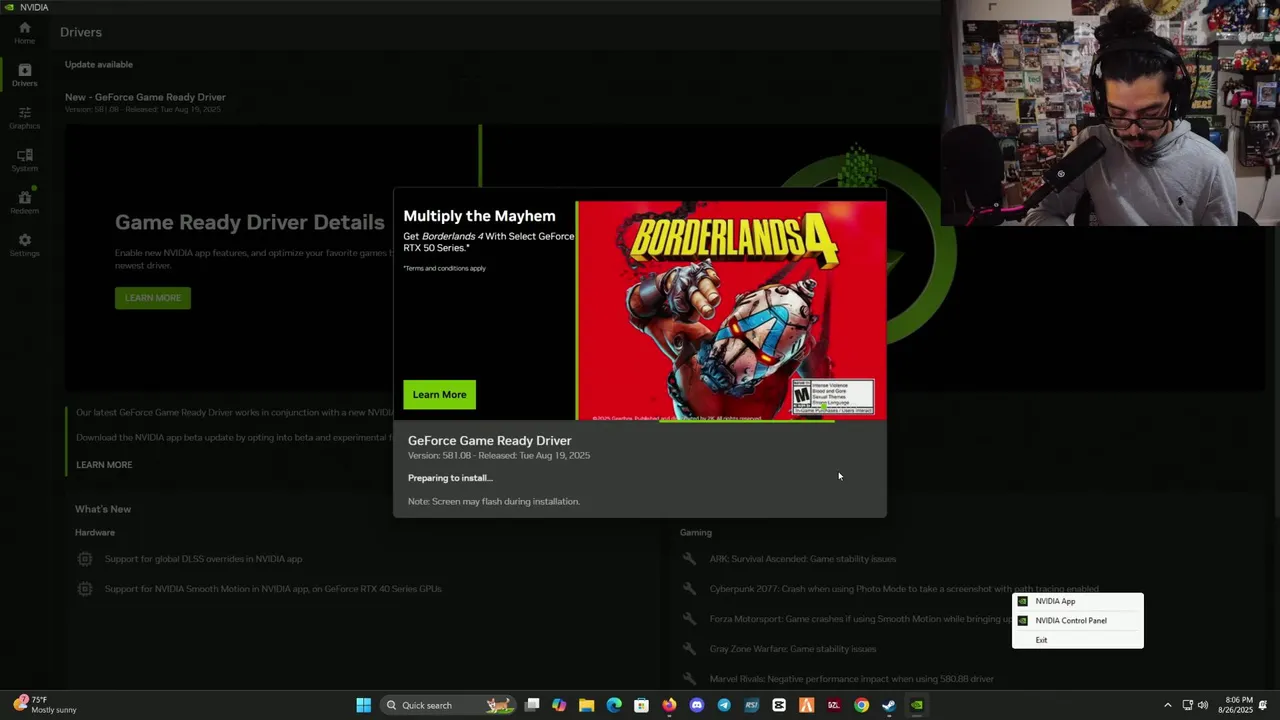Open the orange A app taskbar icon
The image size is (1280, 720).
tap(806, 705)
